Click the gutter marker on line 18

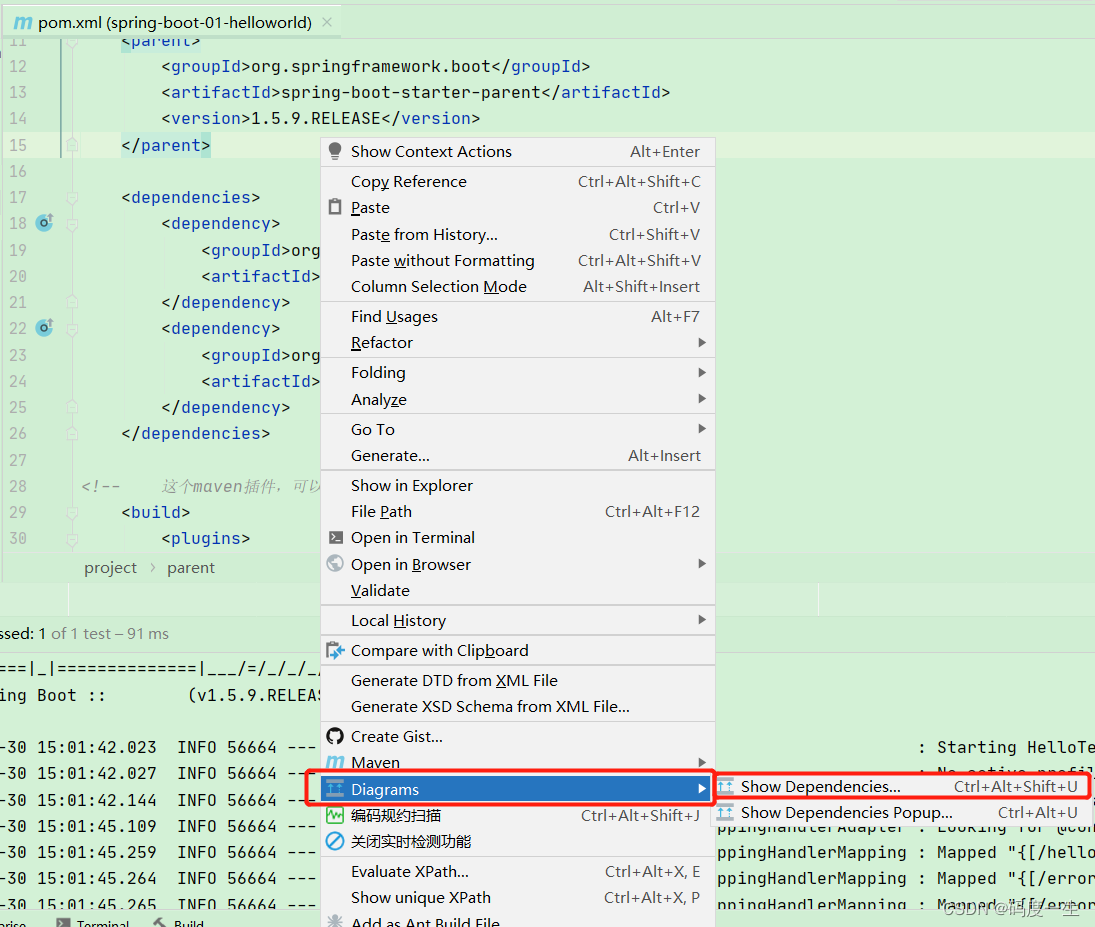tap(45, 223)
